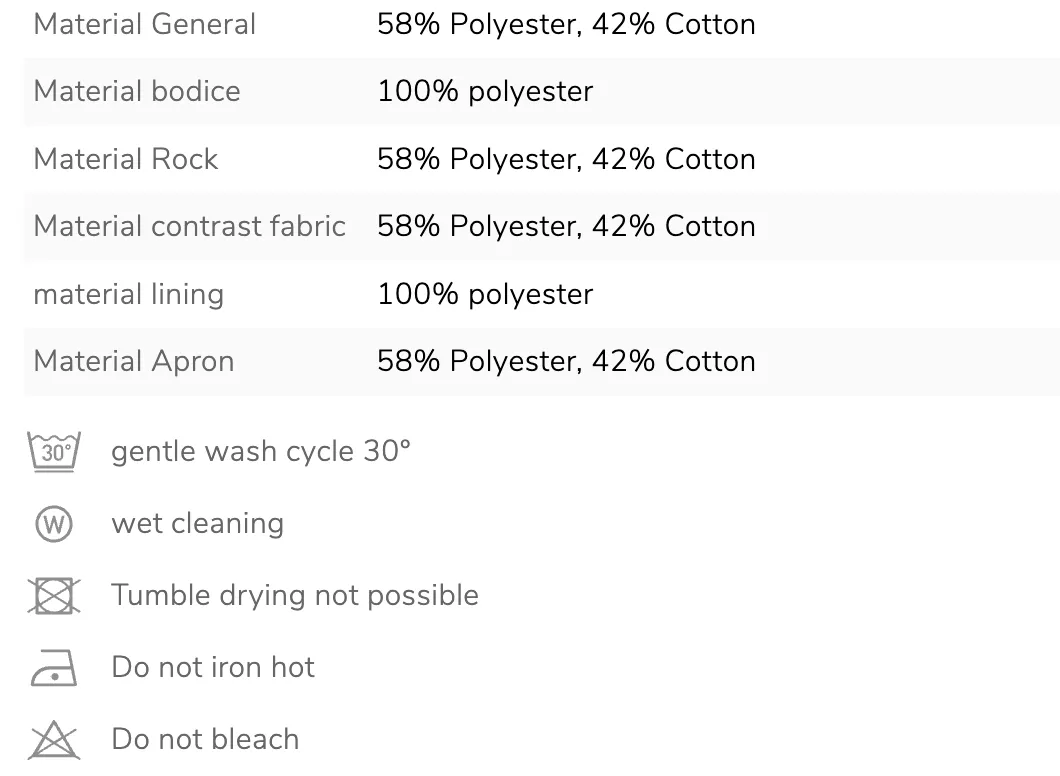Click the crossed-out bleach triangle icon

[54, 740]
